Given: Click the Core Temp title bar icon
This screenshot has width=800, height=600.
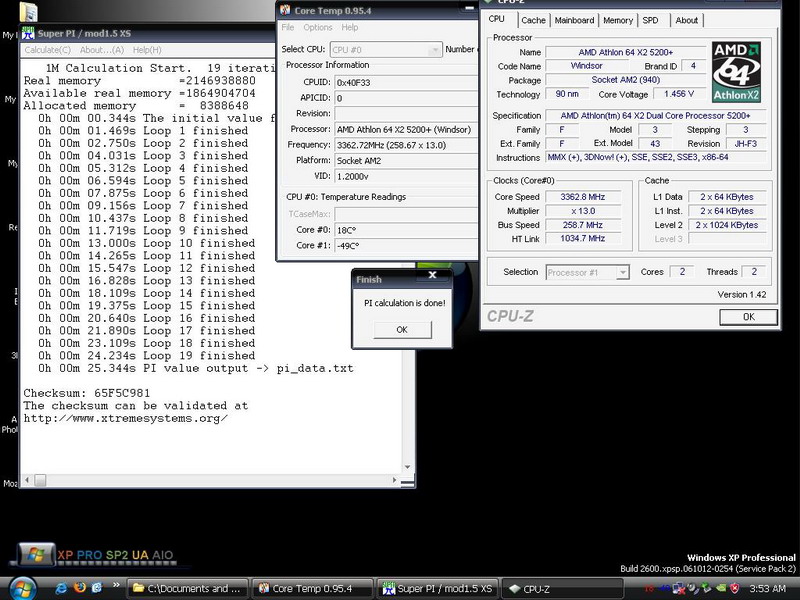Looking at the screenshot, I should point(285,10).
